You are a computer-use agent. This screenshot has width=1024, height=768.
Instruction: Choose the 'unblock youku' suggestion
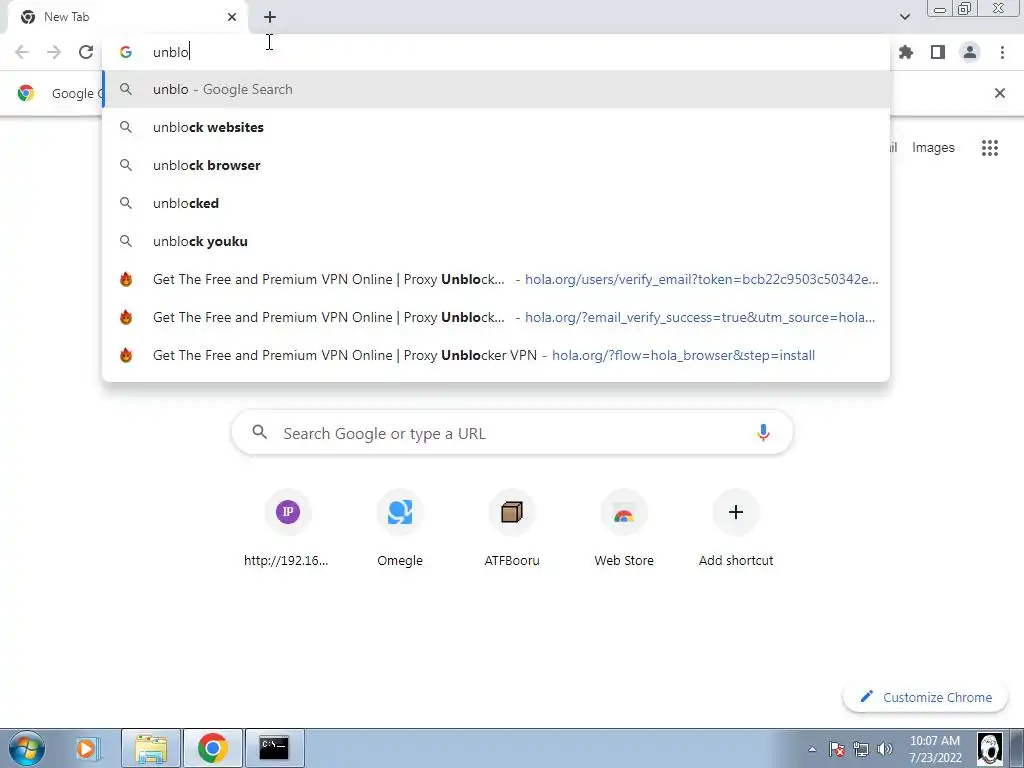pos(496,241)
